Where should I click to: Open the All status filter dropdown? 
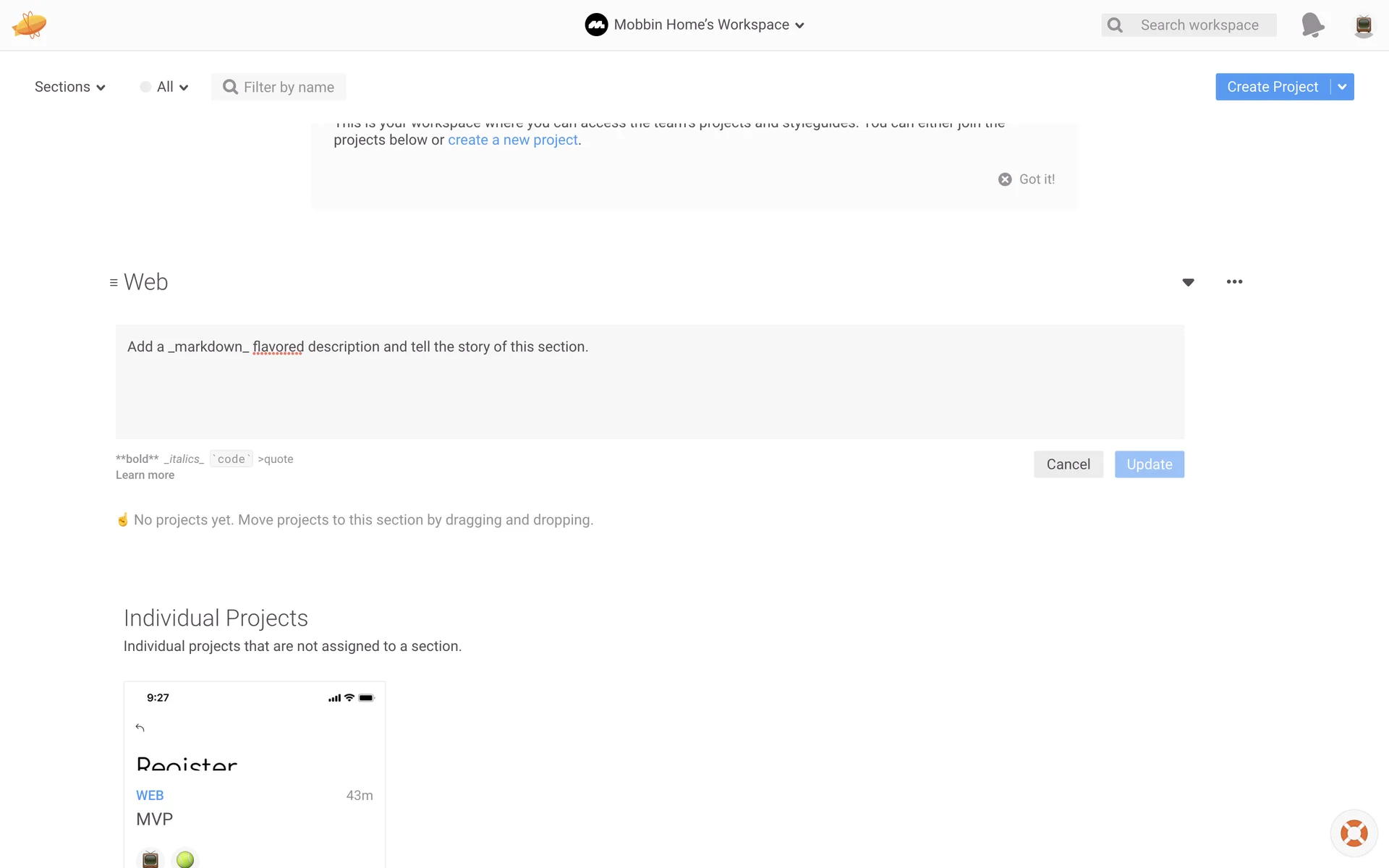(x=165, y=87)
